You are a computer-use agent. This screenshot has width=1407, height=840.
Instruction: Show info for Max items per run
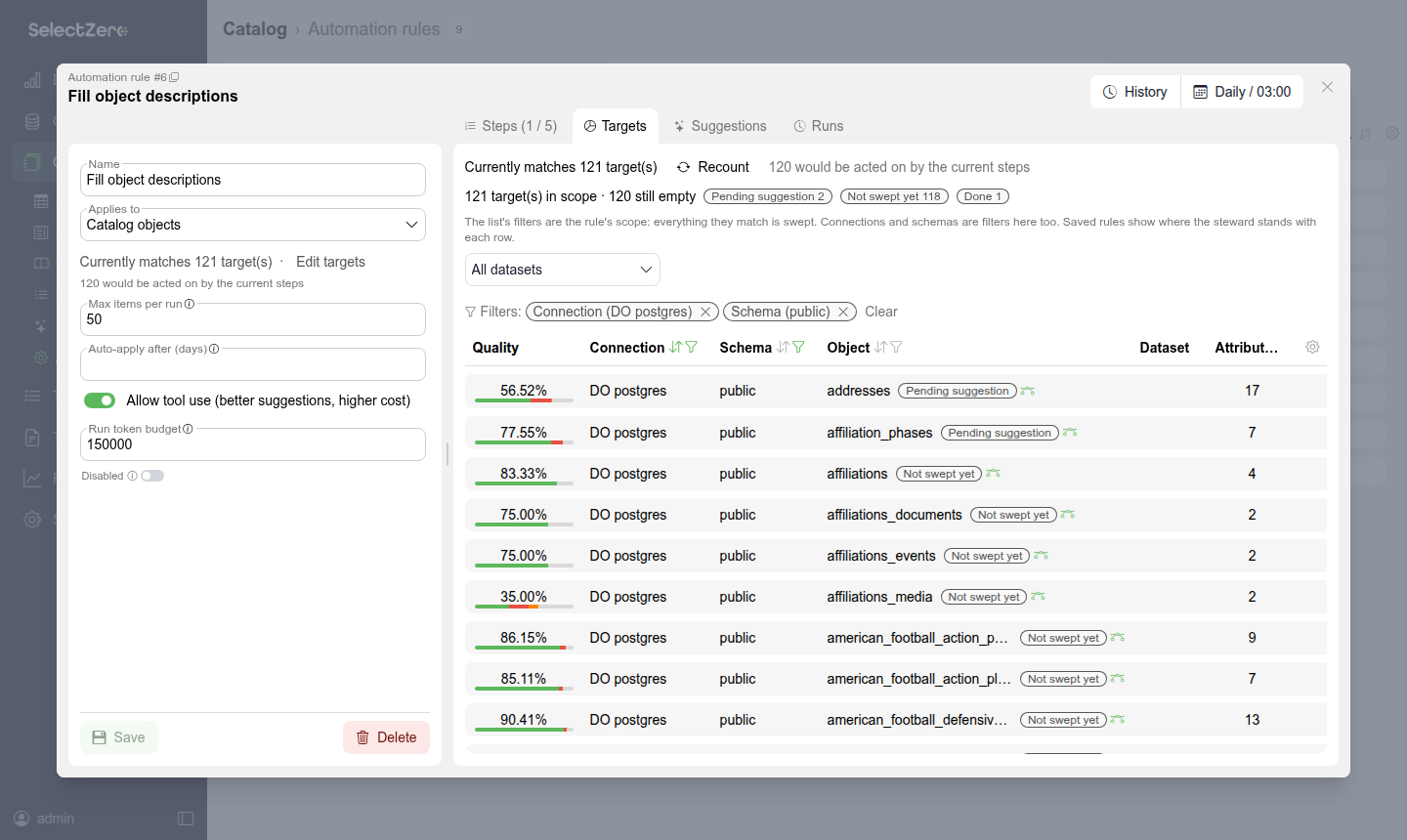[190, 304]
